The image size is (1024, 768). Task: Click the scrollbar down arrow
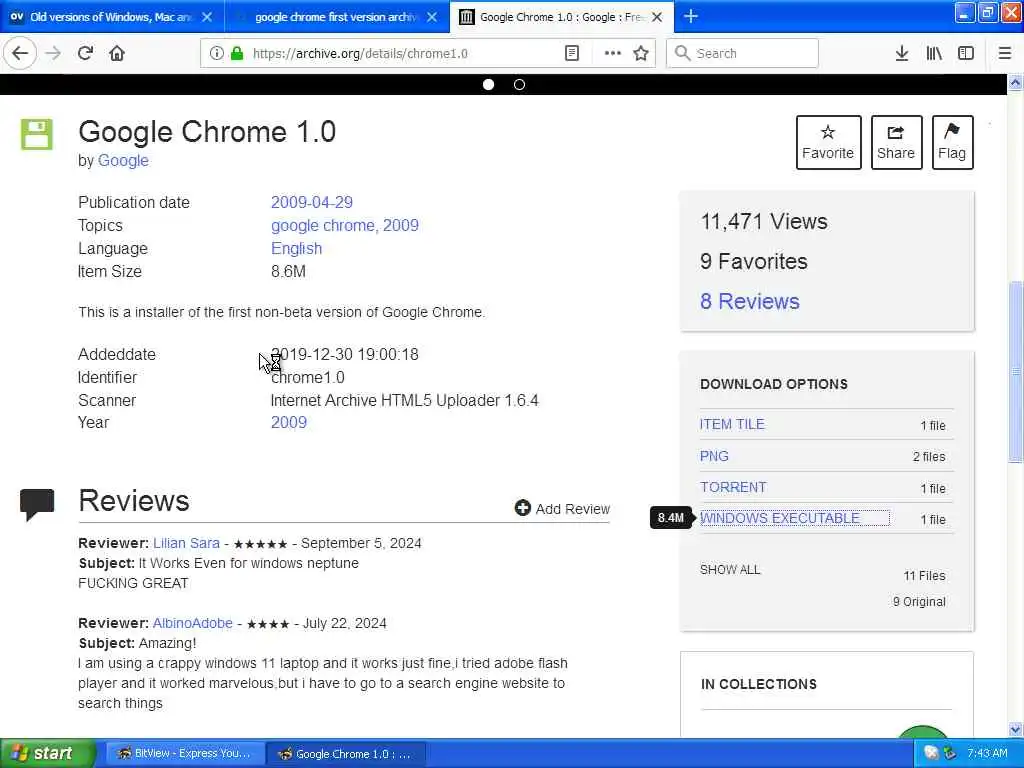pos(1015,729)
